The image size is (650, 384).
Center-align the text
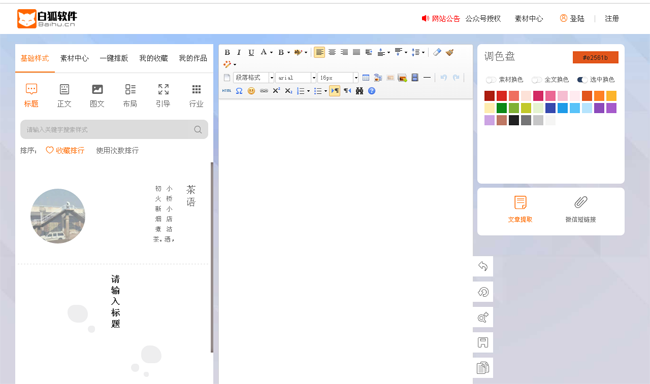[x=332, y=52]
